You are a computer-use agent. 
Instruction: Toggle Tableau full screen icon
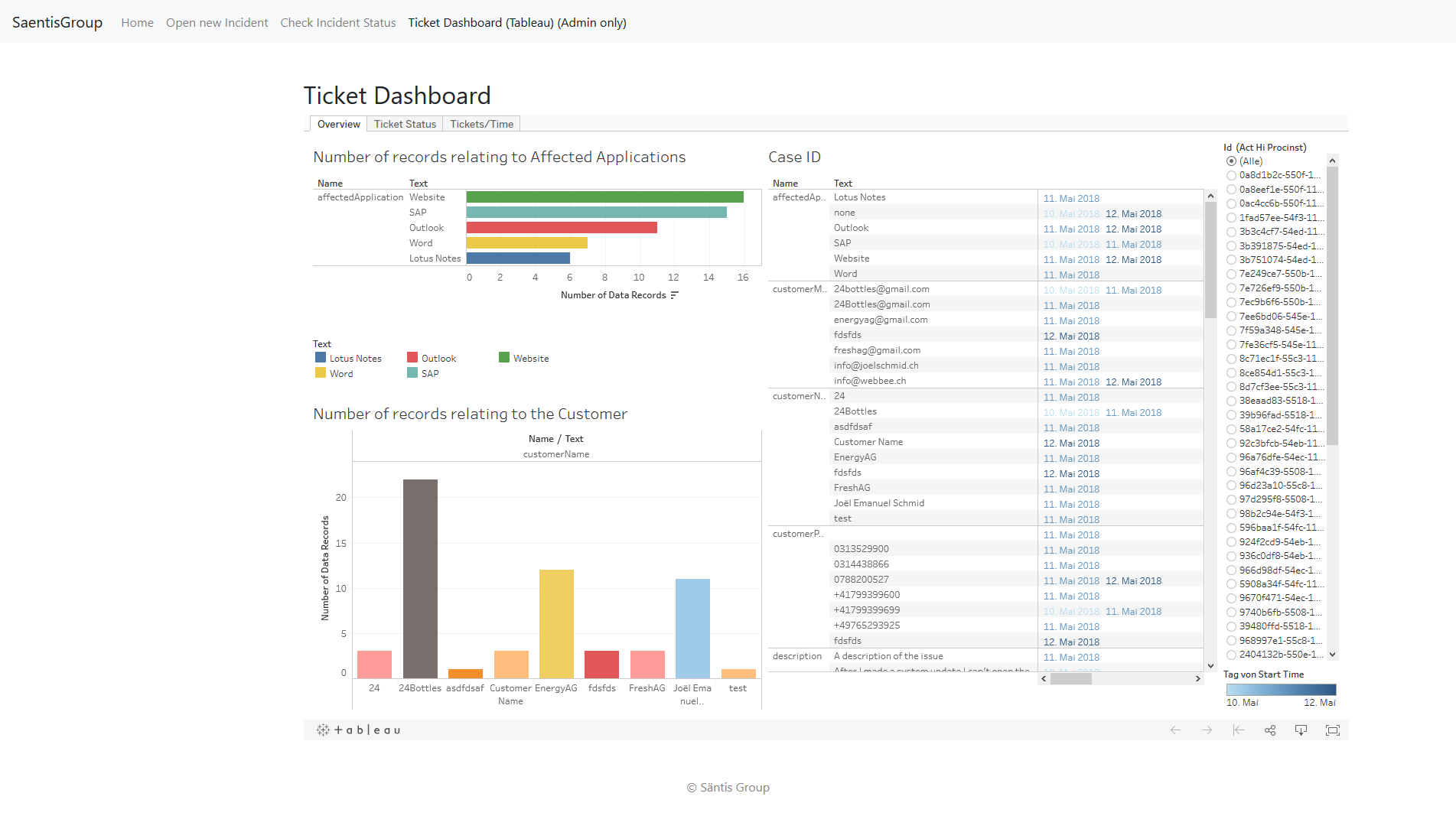(x=1333, y=730)
